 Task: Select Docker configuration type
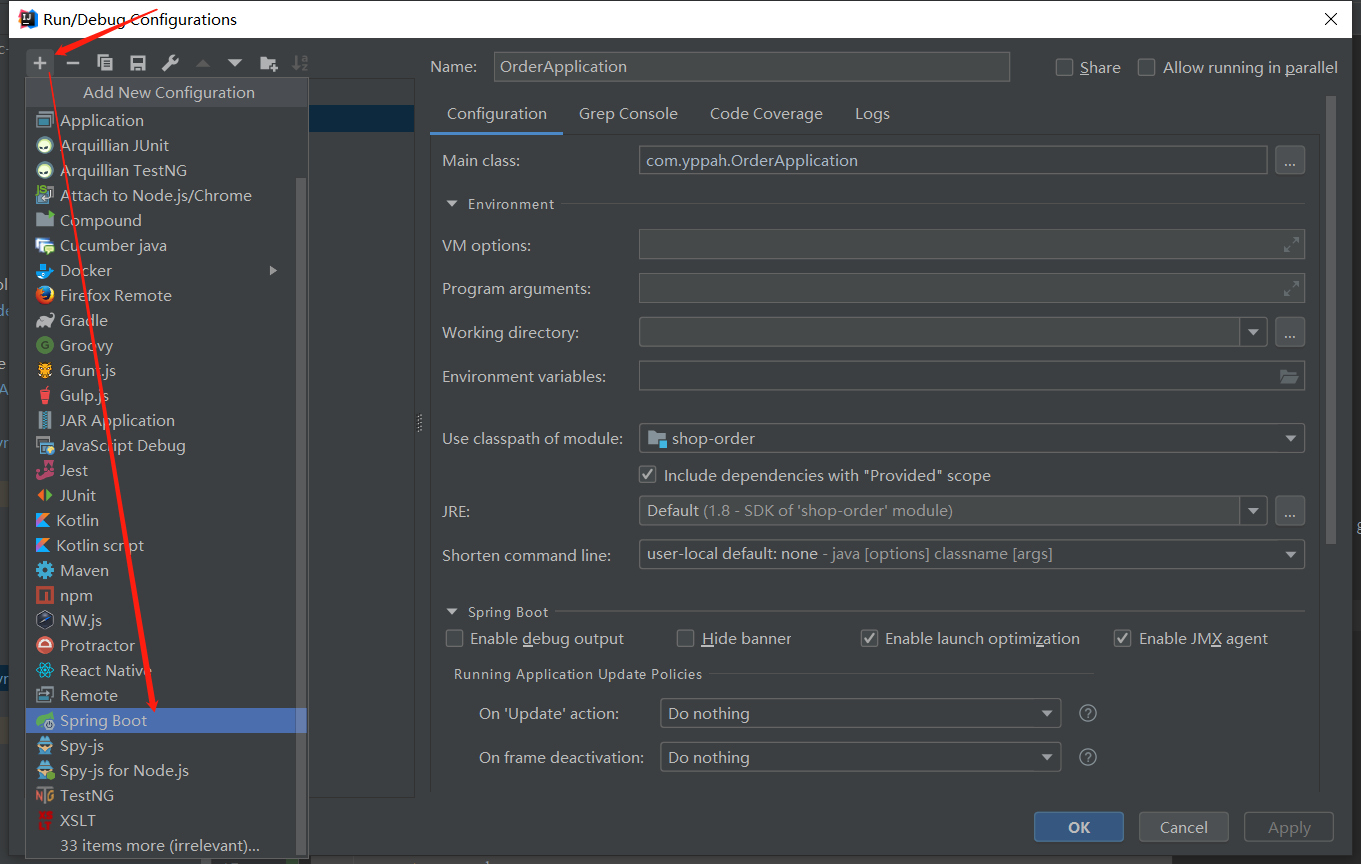click(x=166, y=271)
